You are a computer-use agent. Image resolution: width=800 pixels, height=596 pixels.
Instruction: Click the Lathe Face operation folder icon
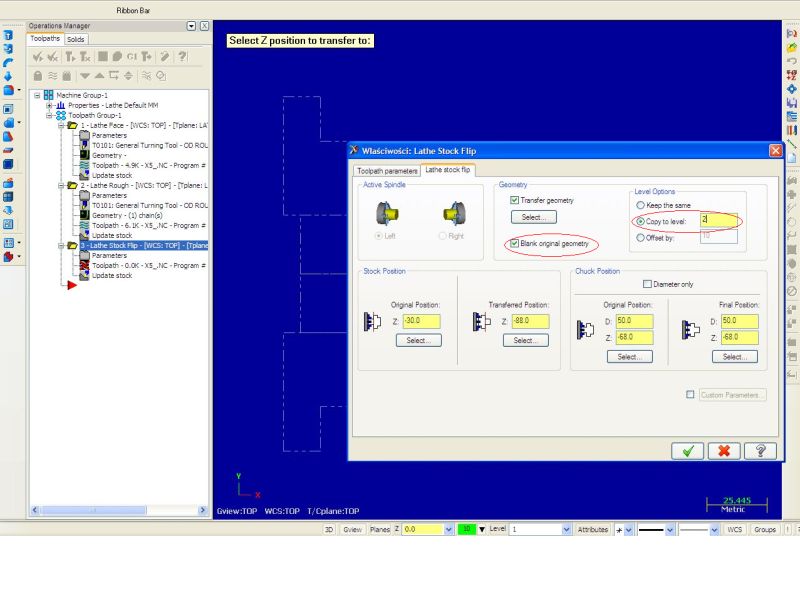point(72,125)
